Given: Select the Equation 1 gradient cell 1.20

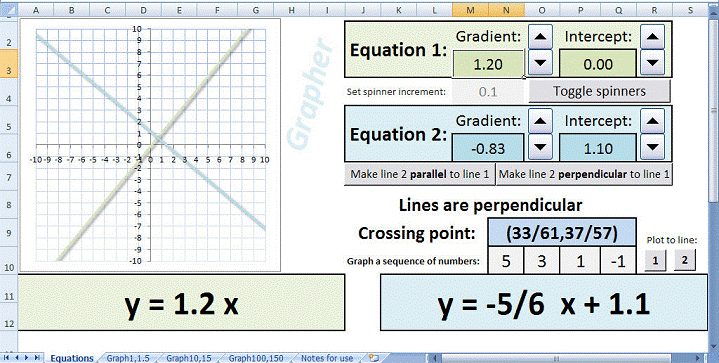Looking at the screenshot, I should tap(488, 64).
